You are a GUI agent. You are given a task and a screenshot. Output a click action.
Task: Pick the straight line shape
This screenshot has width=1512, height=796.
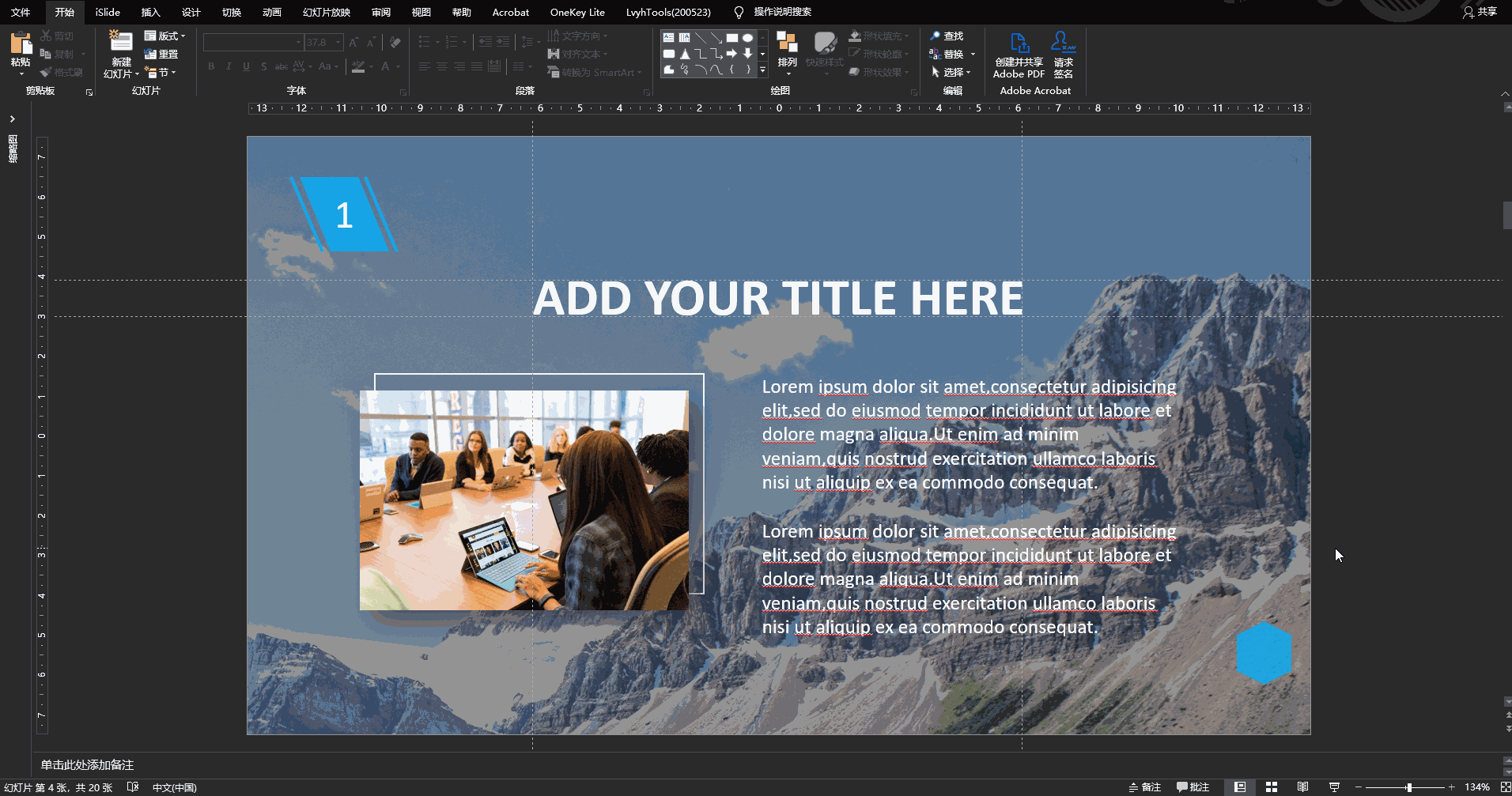point(701,38)
